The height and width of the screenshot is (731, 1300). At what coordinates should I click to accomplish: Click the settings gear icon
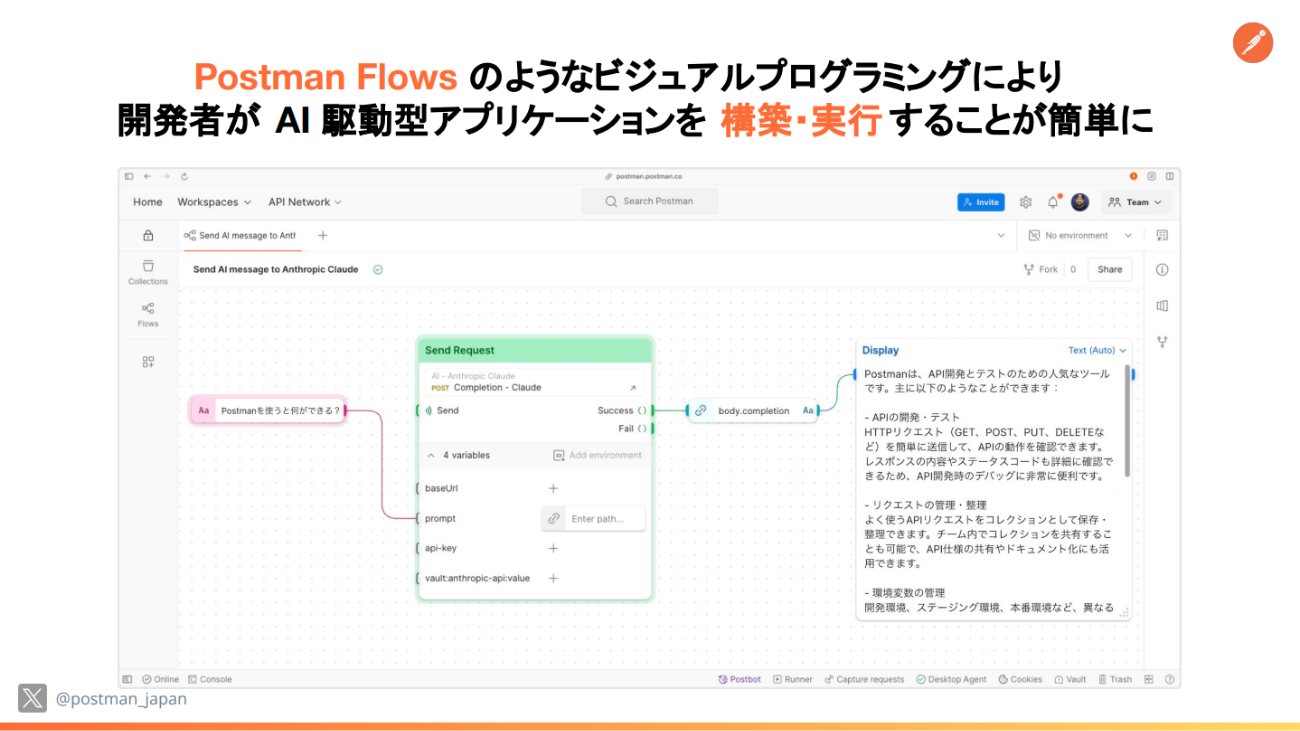pos(1025,202)
